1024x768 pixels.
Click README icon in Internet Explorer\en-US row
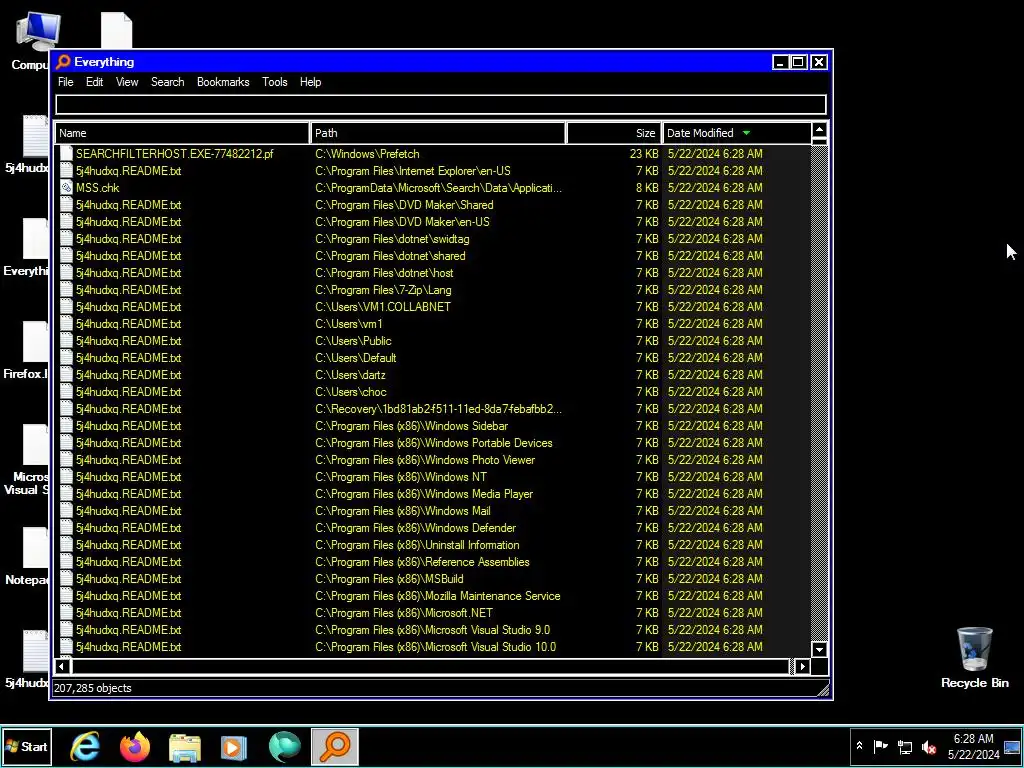66,170
